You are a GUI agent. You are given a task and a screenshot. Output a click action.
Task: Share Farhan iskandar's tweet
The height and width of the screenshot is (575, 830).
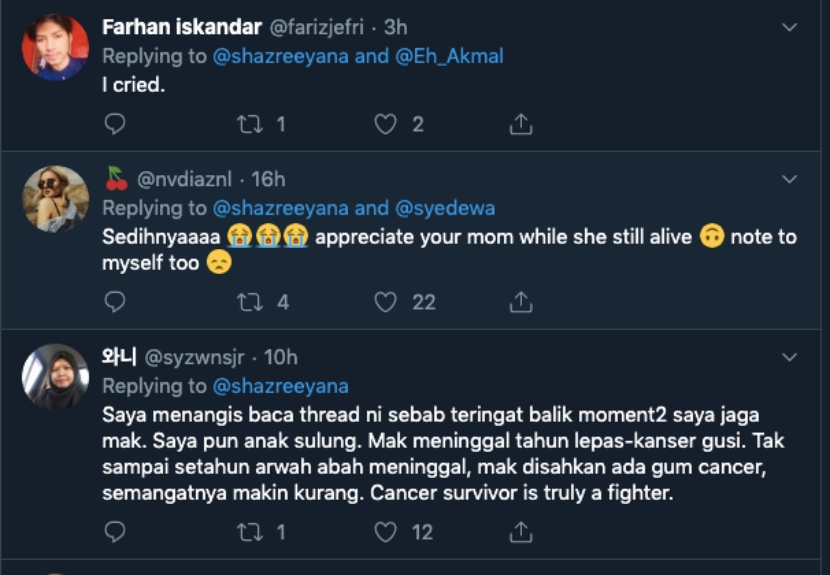point(520,124)
